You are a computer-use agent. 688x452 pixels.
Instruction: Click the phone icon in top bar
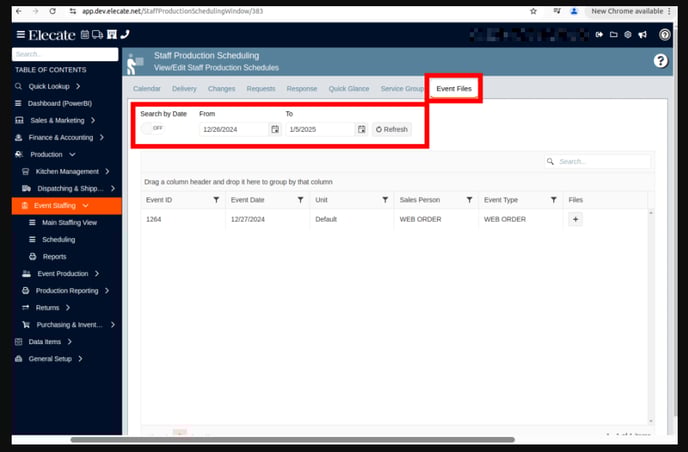pyautogui.click(x=125, y=34)
